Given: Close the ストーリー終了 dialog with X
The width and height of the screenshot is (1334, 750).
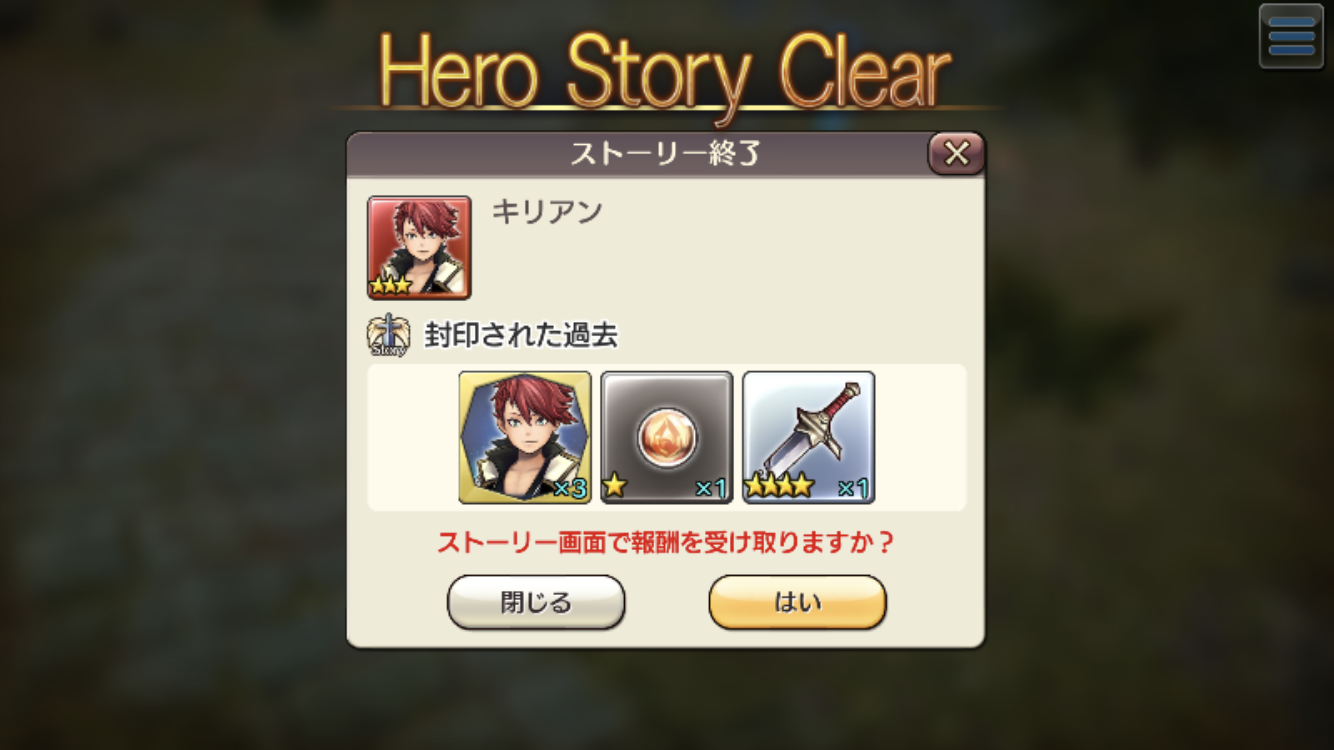Looking at the screenshot, I should pos(956,153).
